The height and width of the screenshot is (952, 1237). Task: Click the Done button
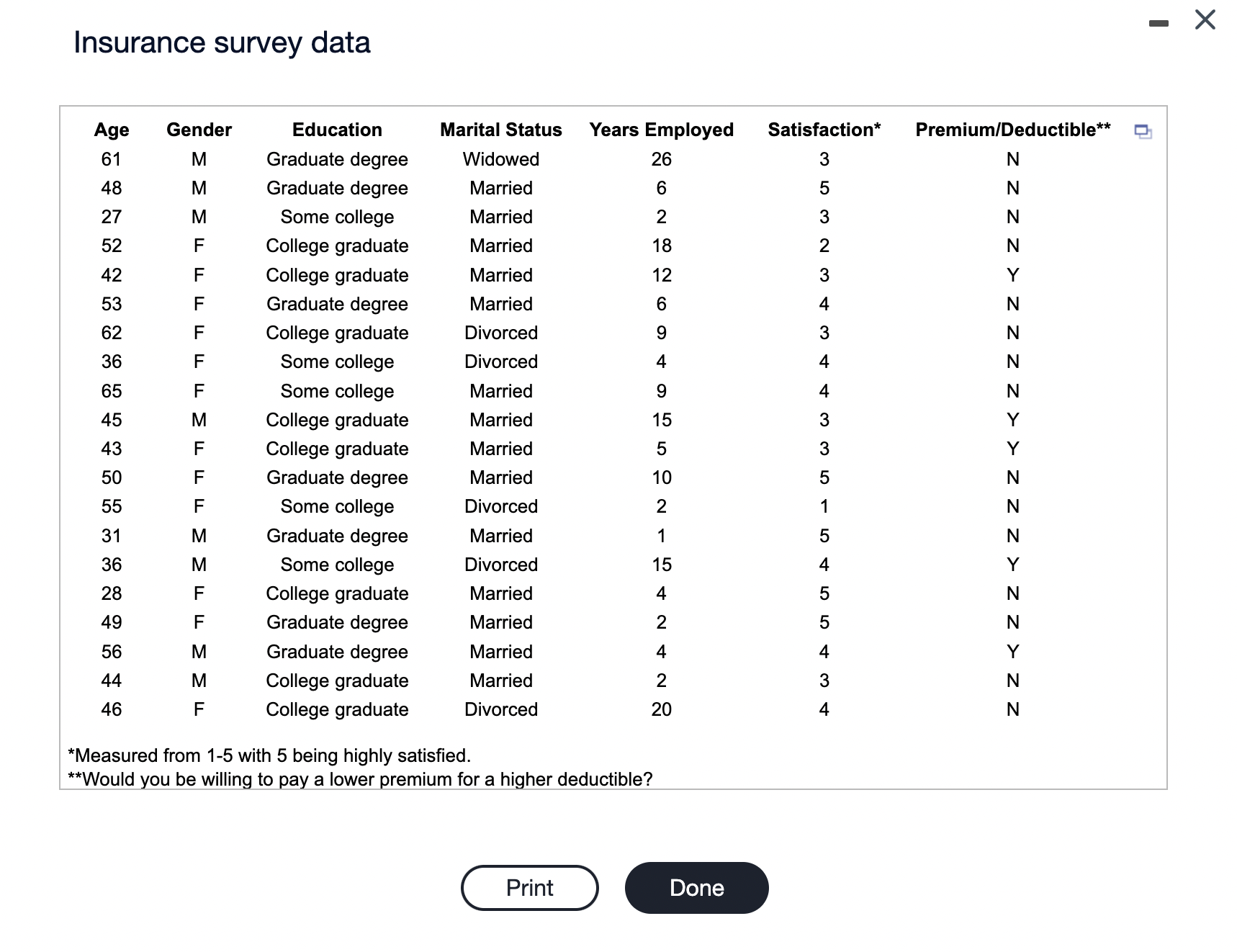point(696,888)
